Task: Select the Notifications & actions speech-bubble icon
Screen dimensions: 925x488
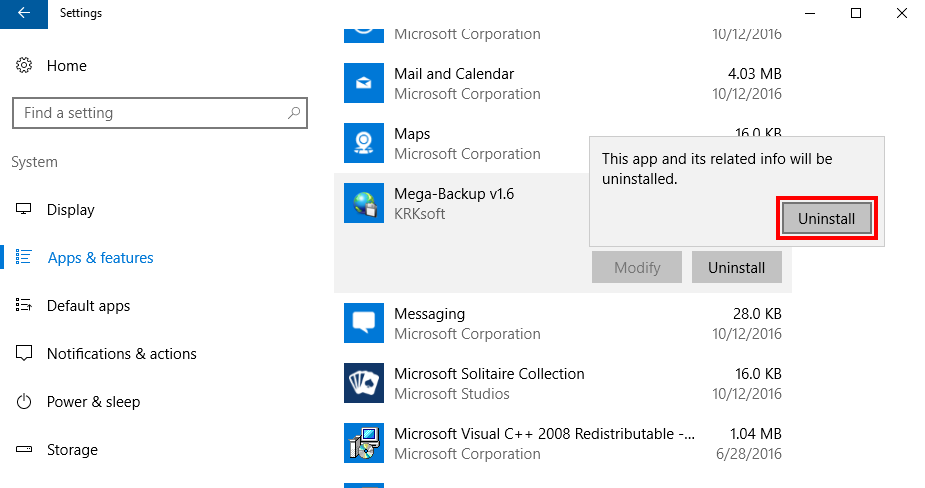Action: tap(24, 353)
